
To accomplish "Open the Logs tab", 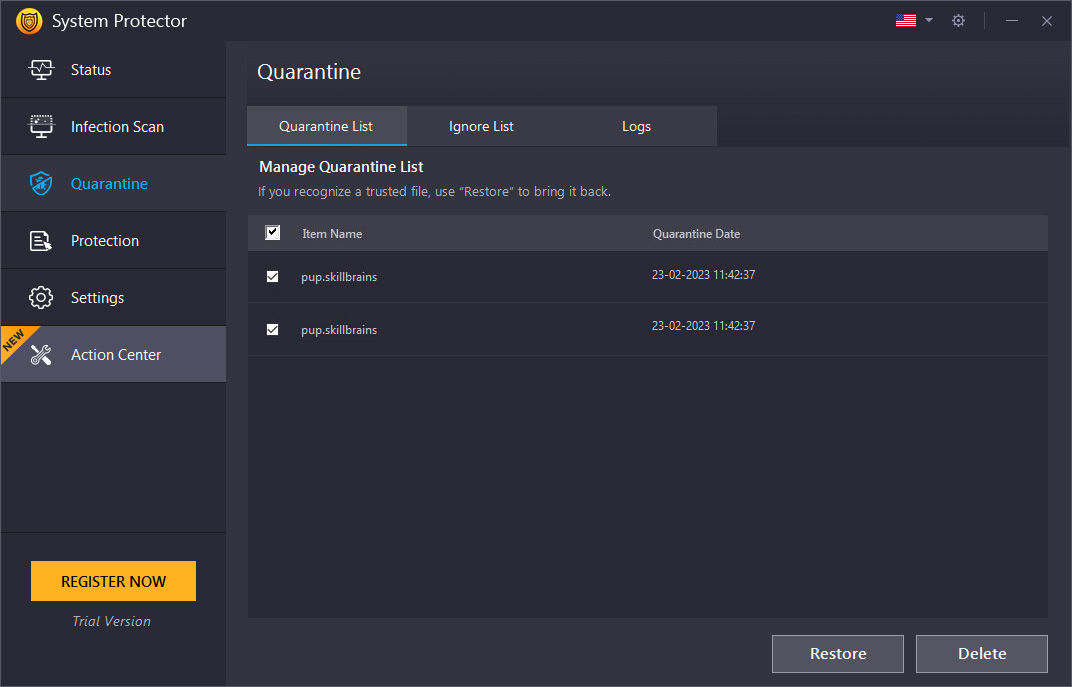I will pyautogui.click(x=636, y=126).
